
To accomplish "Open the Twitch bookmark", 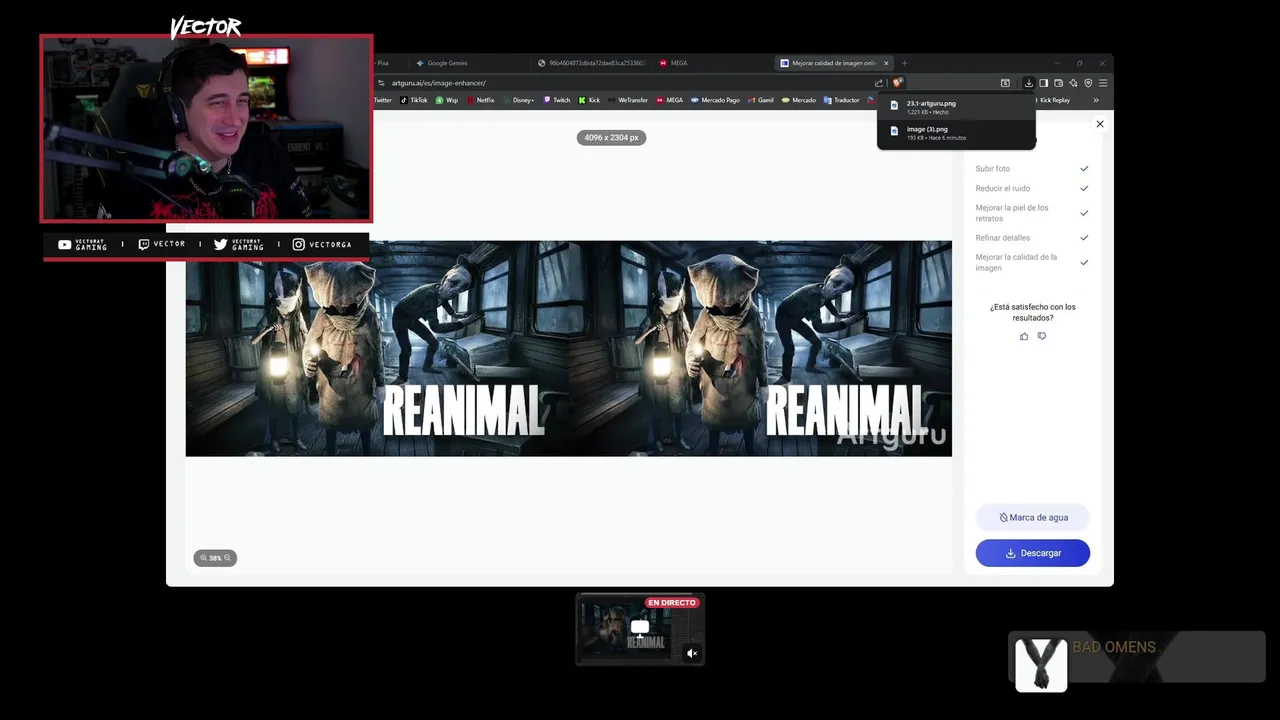I will (557, 100).
